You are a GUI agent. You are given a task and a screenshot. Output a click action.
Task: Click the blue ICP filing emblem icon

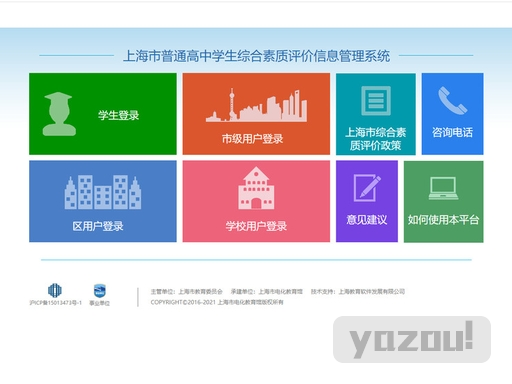(55, 290)
